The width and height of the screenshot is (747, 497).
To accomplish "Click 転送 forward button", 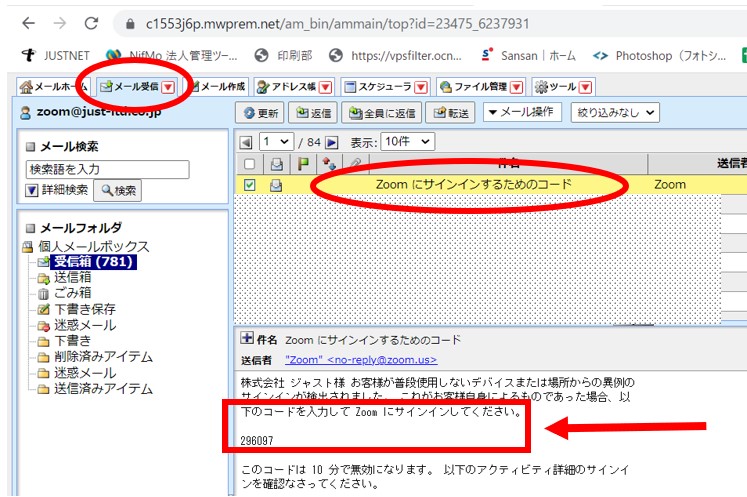I will (x=450, y=113).
